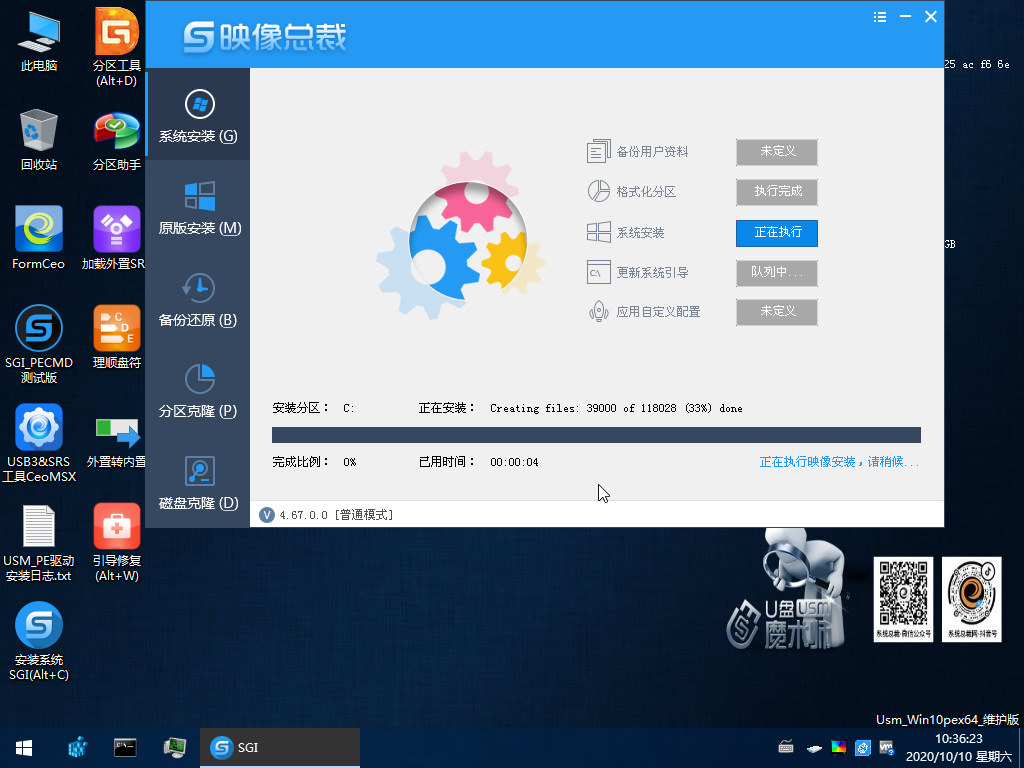Select 系统安装 in the sidebar
Image resolution: width=1024 pixels, height=768 pixels.
click(198, 115)
